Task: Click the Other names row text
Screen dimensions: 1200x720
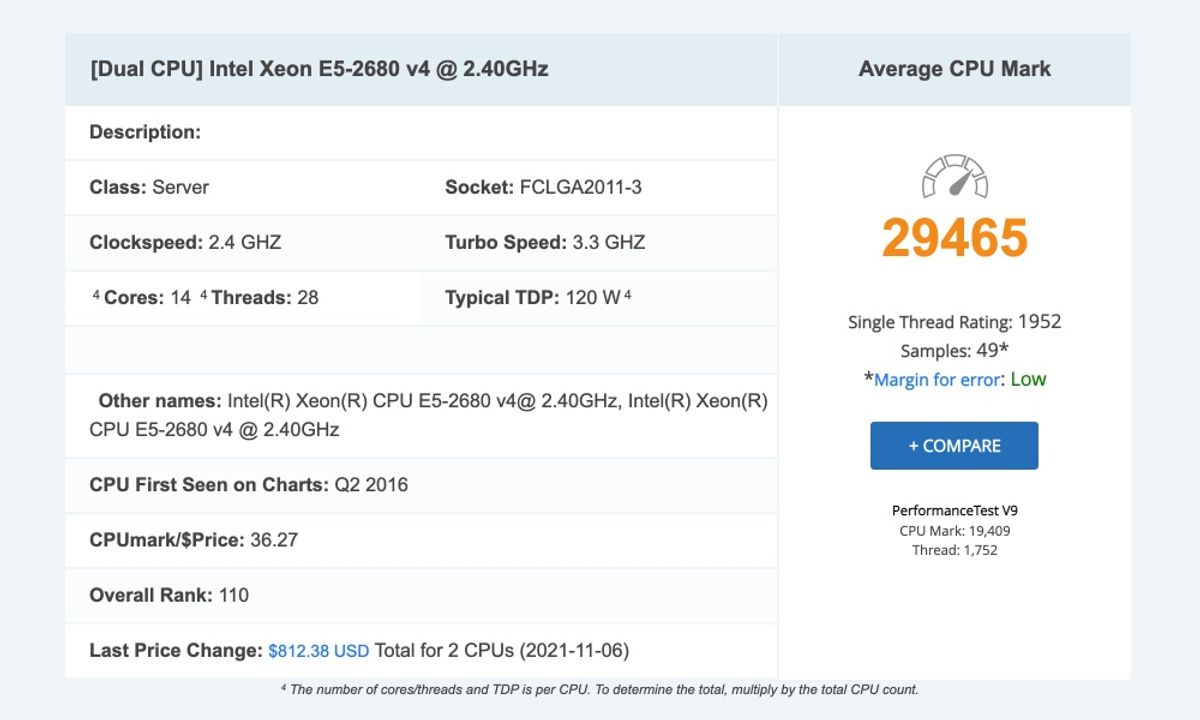Action: tap(428, 415)
